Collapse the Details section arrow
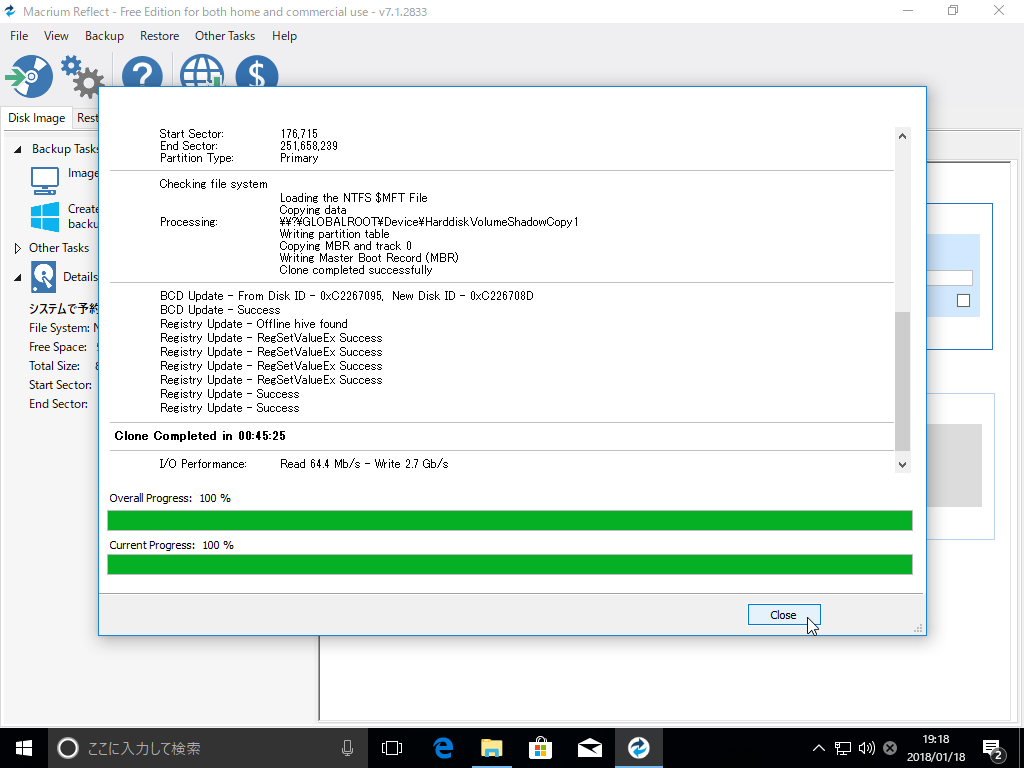This screenshot has height=768, width=1024. [x=18, y=278]
